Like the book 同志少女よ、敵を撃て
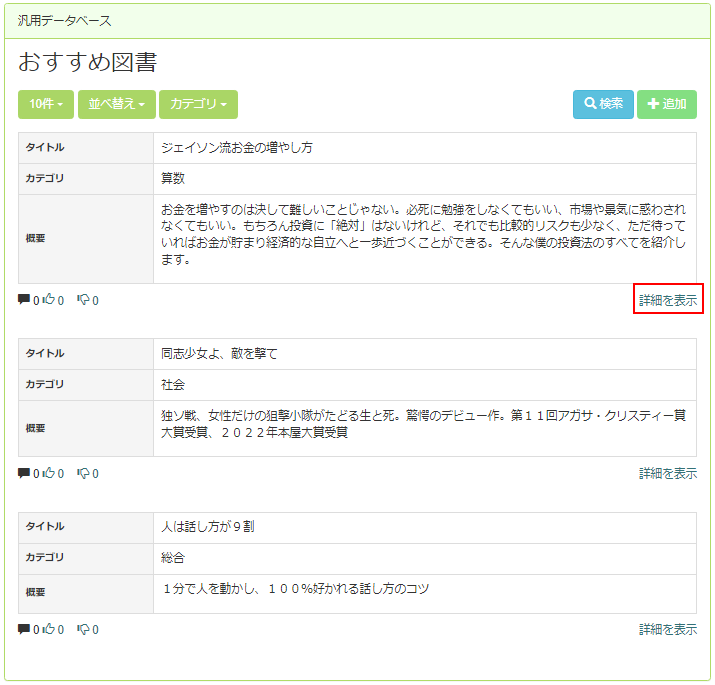Image resolution: width=715 pixels, height=685 pixels. click(49, 473)
